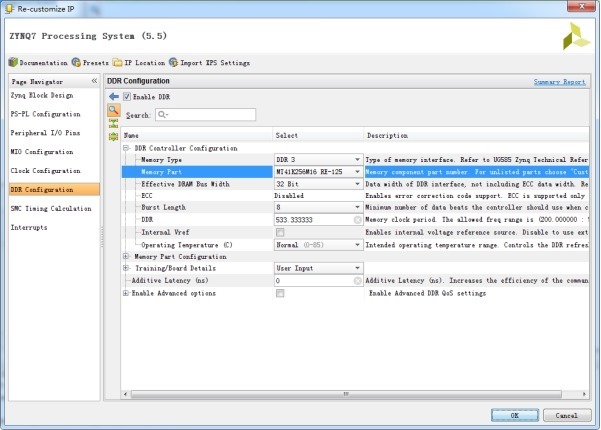Toggle the search magnifier tool icon

click(x=114, y=110)
